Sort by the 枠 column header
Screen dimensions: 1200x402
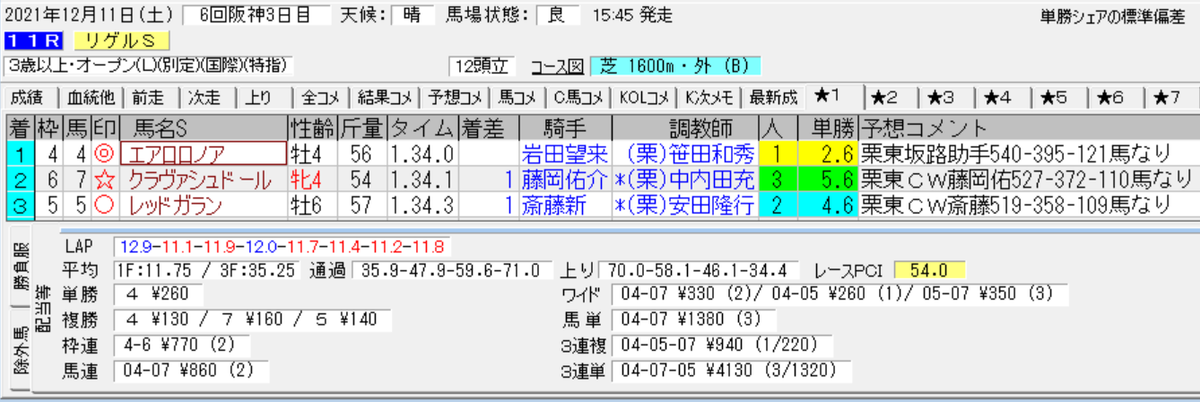[50, 128]
